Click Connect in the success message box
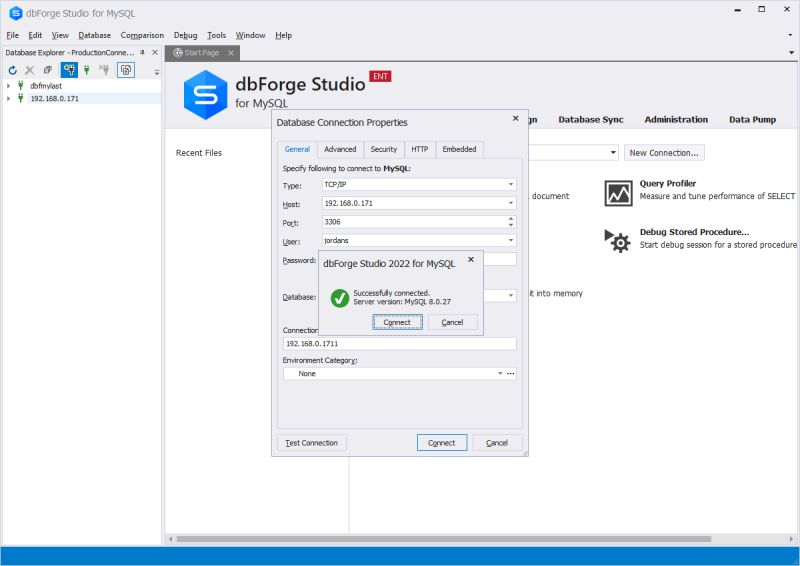 click(397, 322)
